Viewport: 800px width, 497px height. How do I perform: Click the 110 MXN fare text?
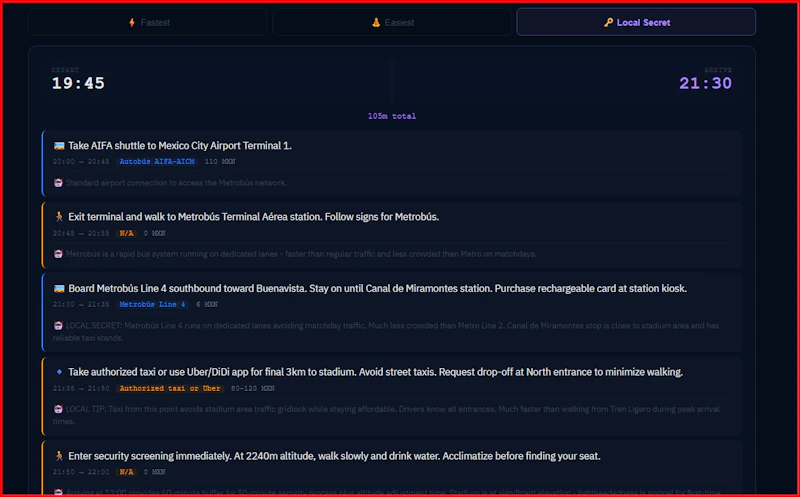coord(220,162)
